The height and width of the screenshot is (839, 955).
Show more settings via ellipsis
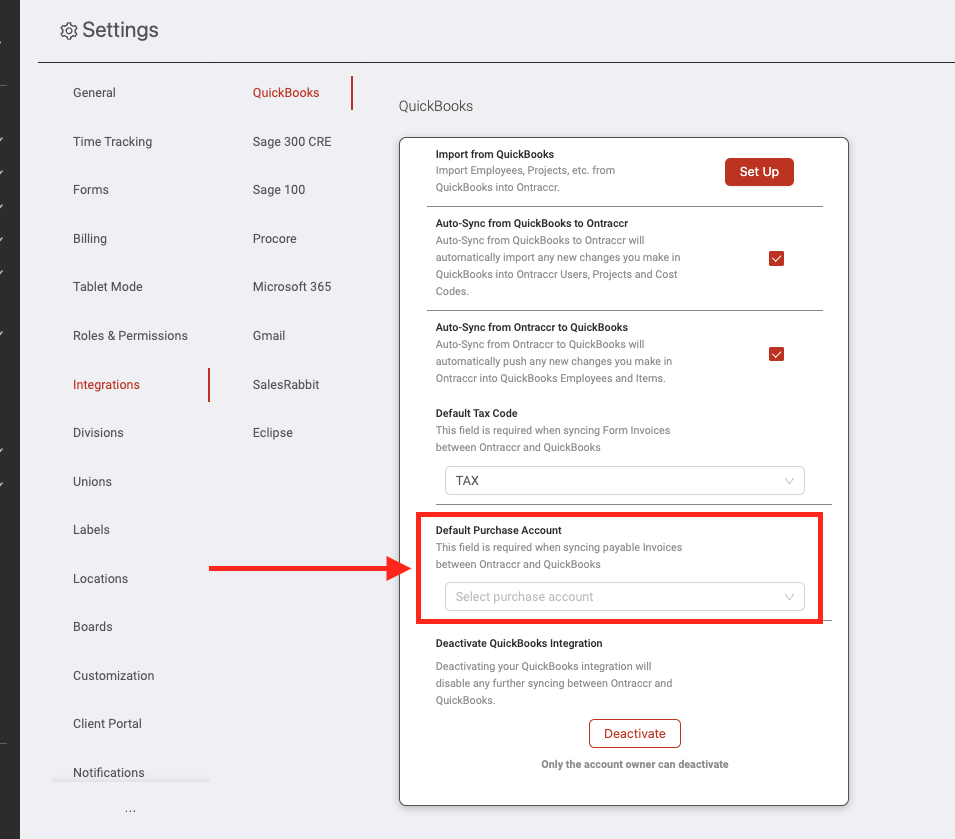pyautogui.click(x=130, y=810)
